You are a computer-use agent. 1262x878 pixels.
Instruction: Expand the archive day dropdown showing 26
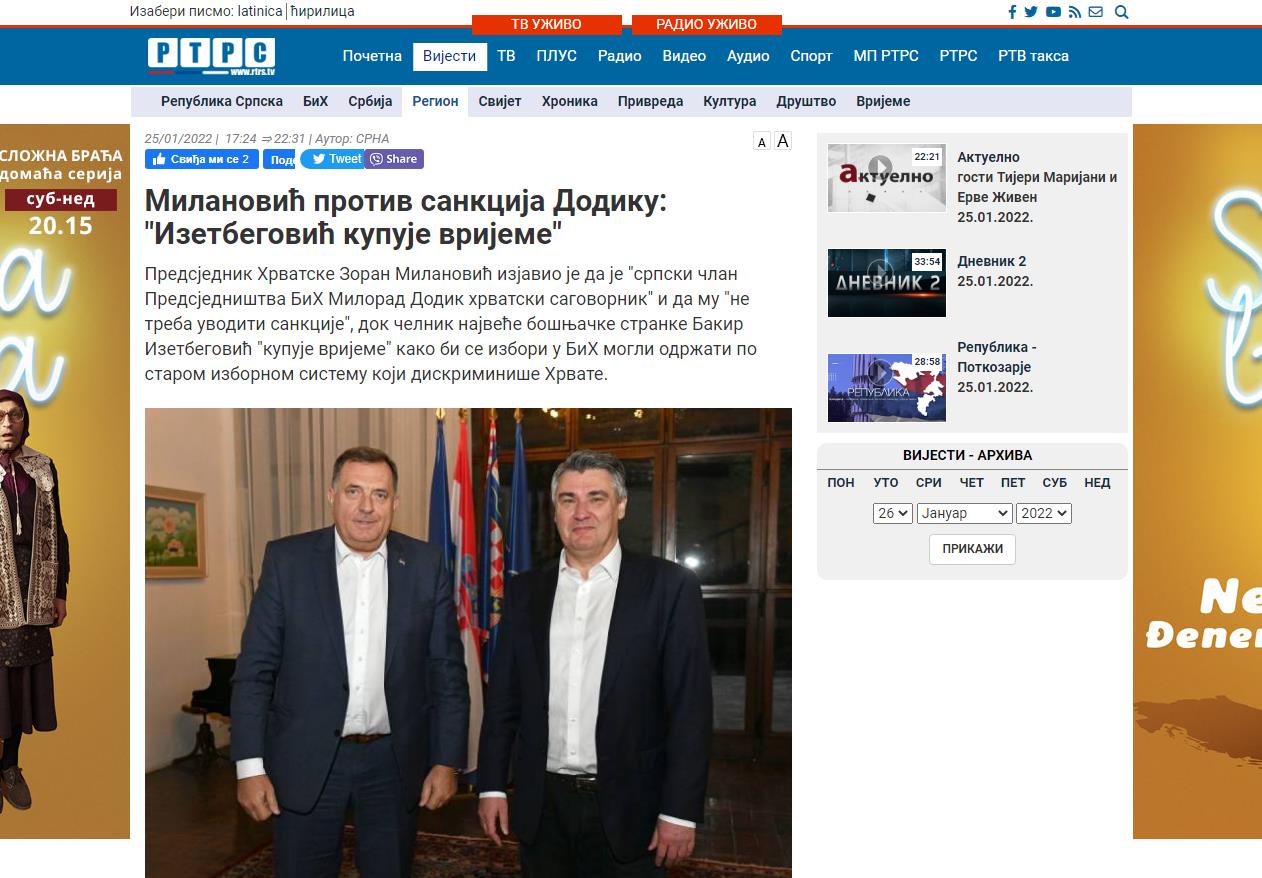[893, 513]
